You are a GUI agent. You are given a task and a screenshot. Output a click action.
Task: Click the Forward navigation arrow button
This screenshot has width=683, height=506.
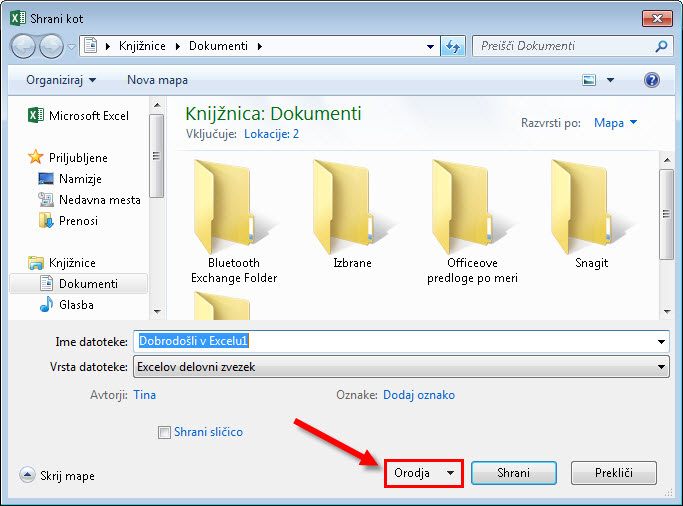(51, 46)
